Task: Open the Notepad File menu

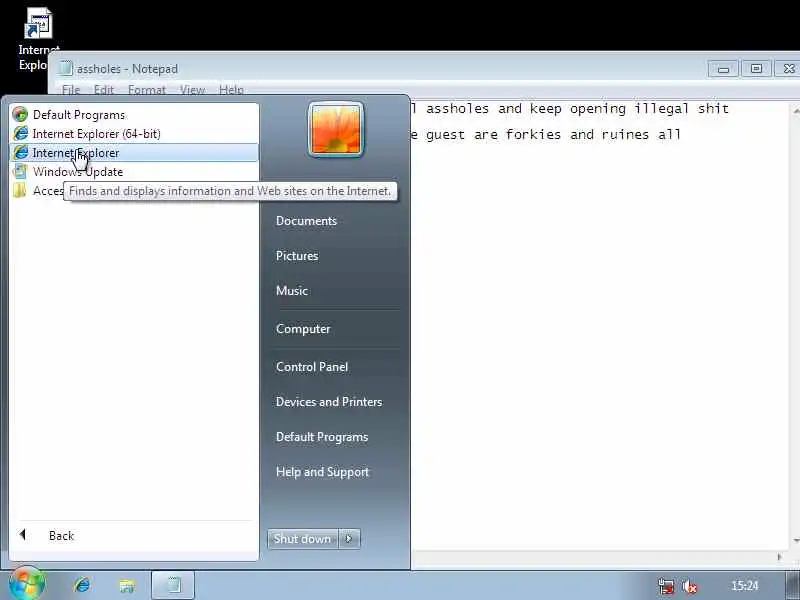Action: [x=71, y=90]
